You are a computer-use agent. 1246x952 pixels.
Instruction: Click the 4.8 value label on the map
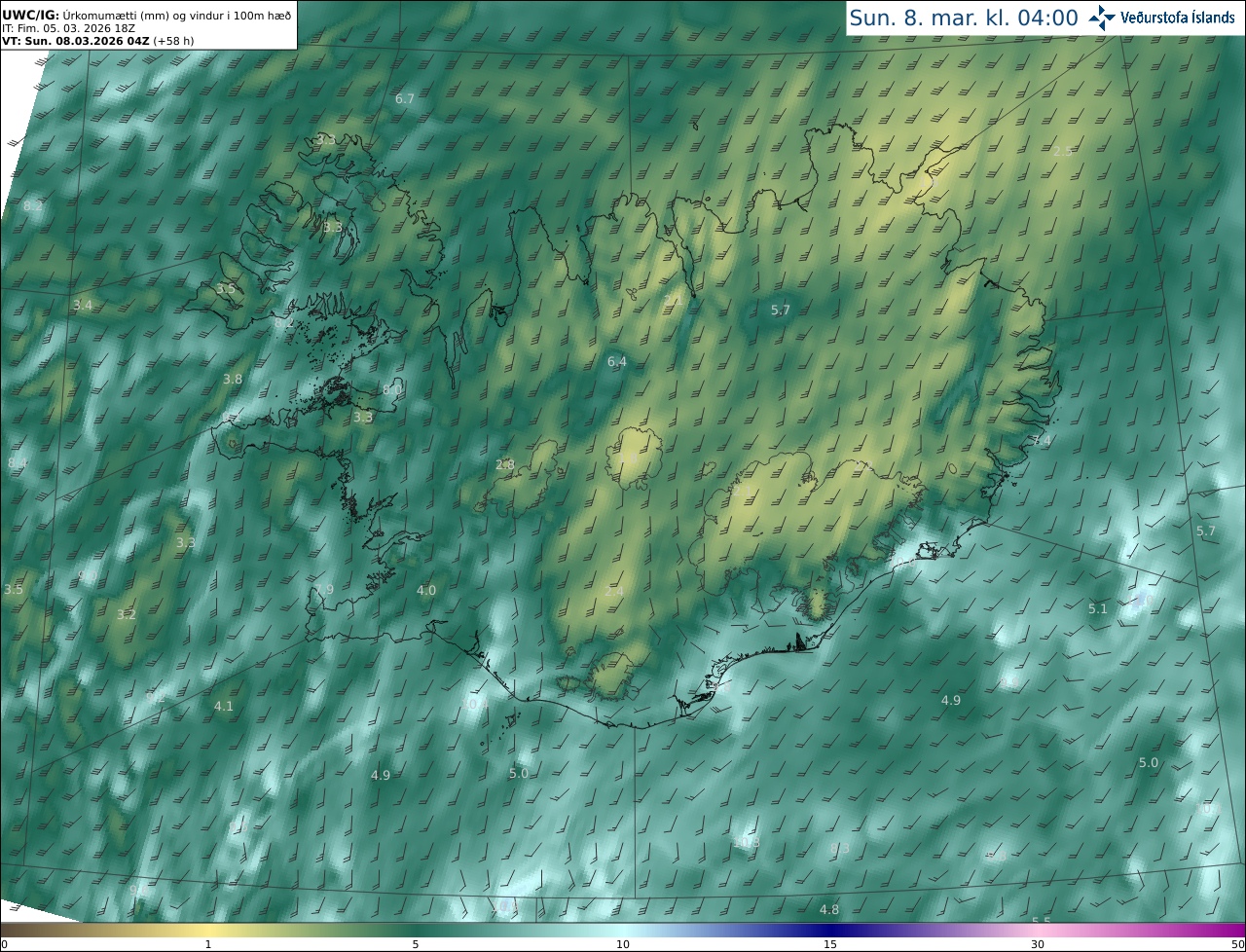click(x=829, y=910)
